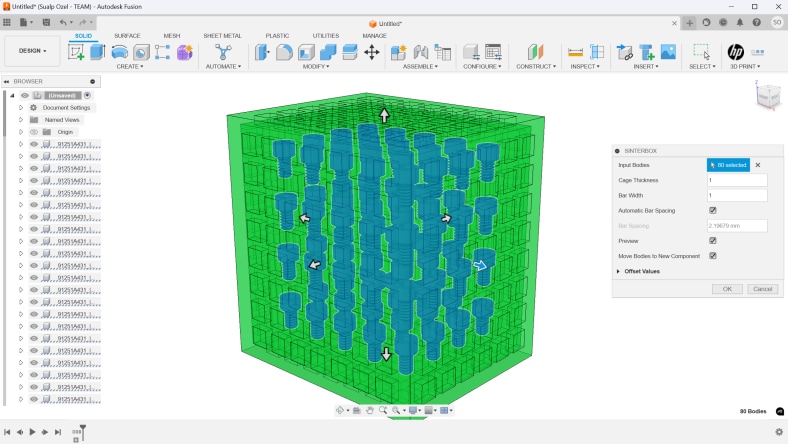Open the ASSEMBLE dropdown menu
This screenshot has width=788, height=444.
420,66
